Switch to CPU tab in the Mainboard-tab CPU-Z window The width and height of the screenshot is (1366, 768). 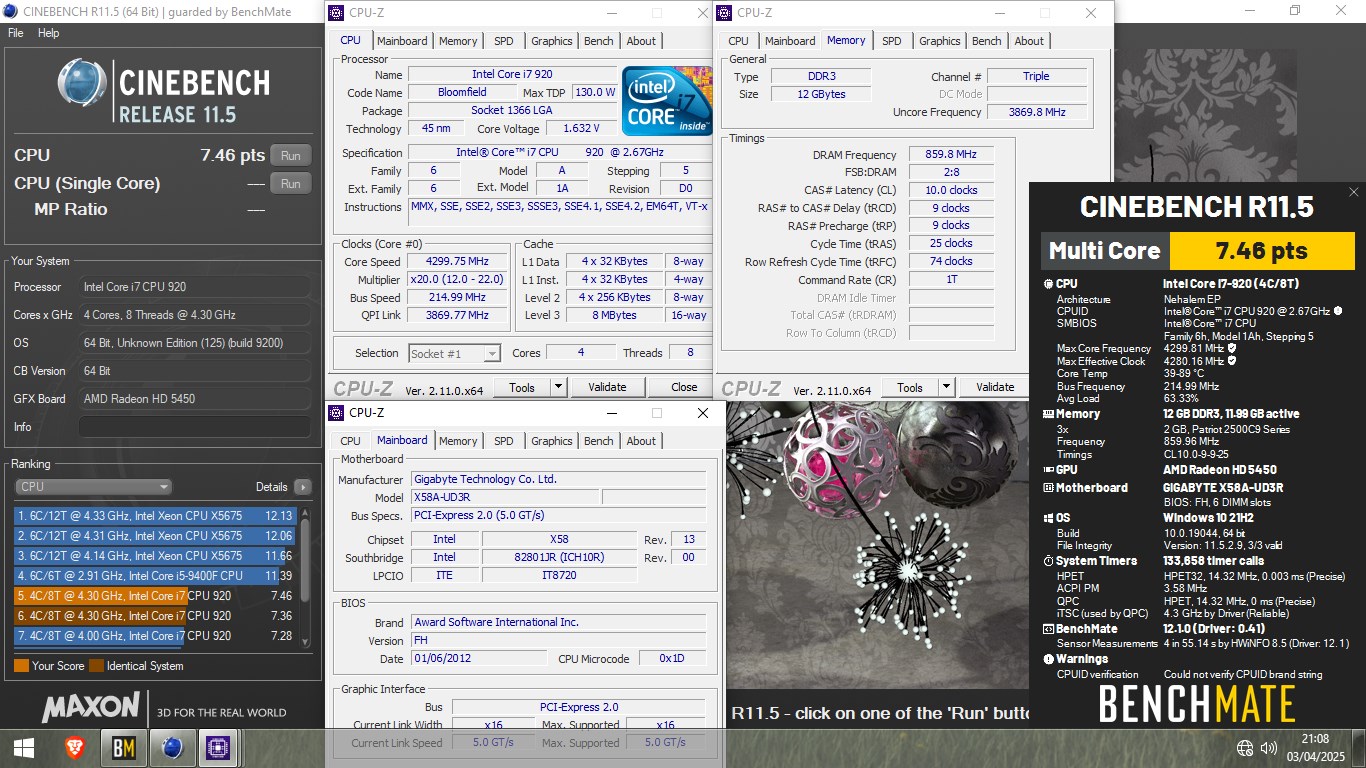(350, 441)
